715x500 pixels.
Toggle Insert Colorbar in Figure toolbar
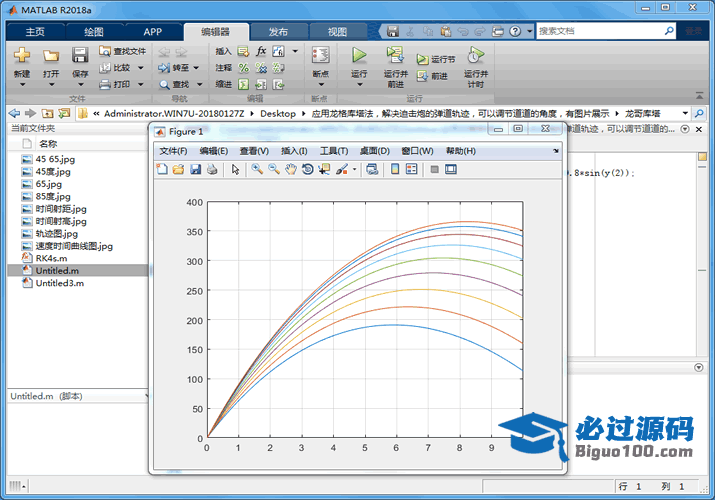[x=395, y=169]
